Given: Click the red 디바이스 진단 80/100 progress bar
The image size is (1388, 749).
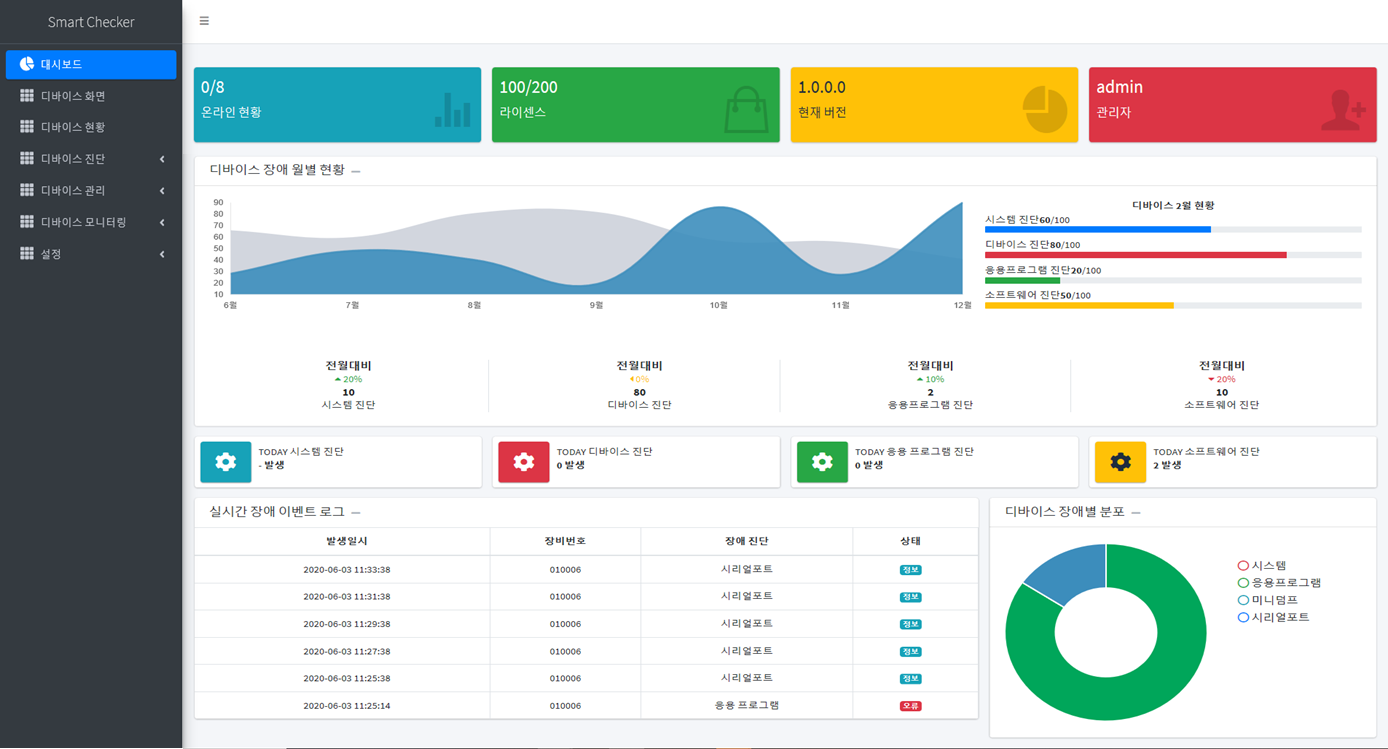Looking at the screenshot, I should [1136, 255].
